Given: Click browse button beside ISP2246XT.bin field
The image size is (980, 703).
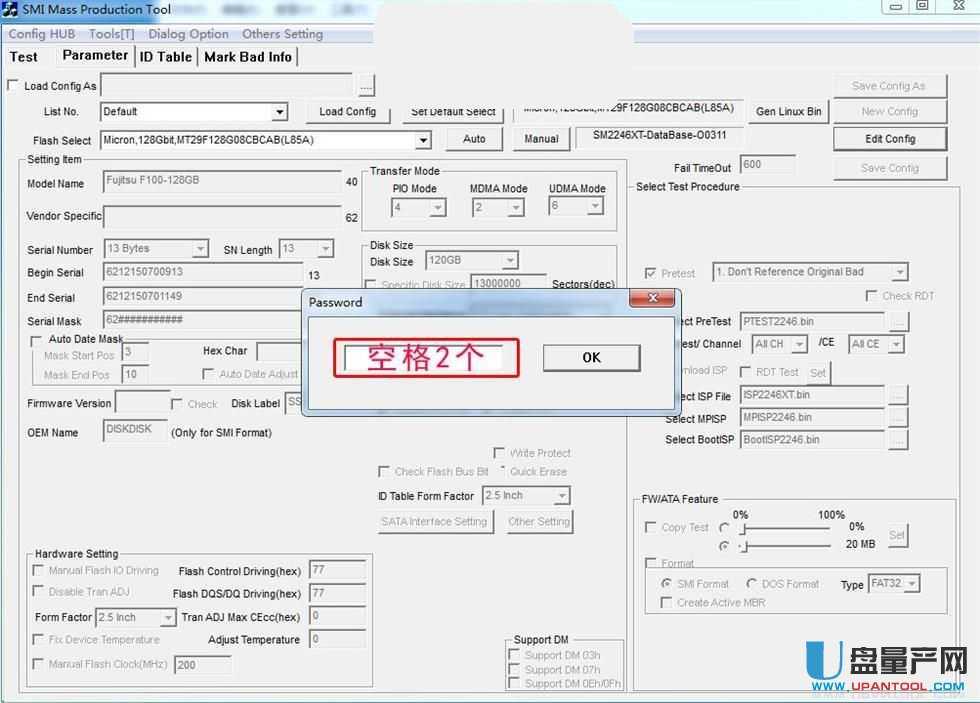Looking at the screenshot, I should pyautogui.click(x=898, y=395).
